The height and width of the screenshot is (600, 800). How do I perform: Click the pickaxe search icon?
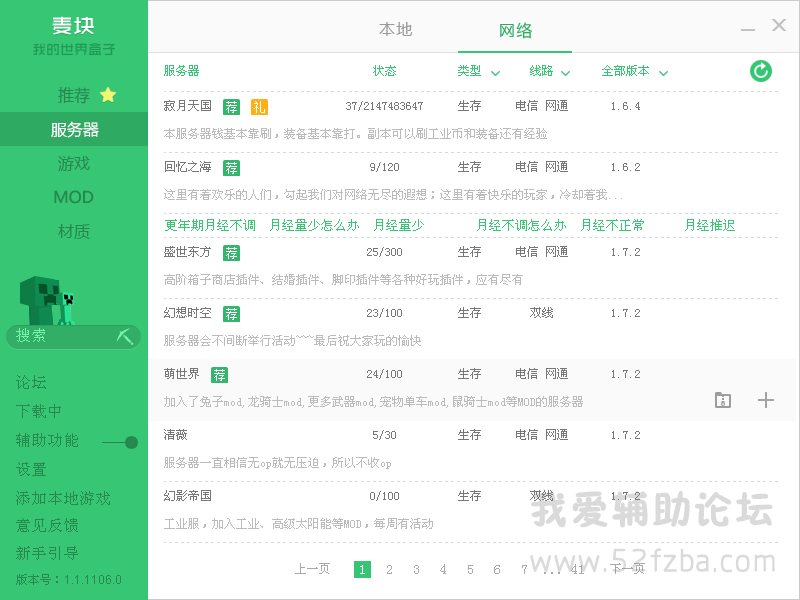click(124, 336)
